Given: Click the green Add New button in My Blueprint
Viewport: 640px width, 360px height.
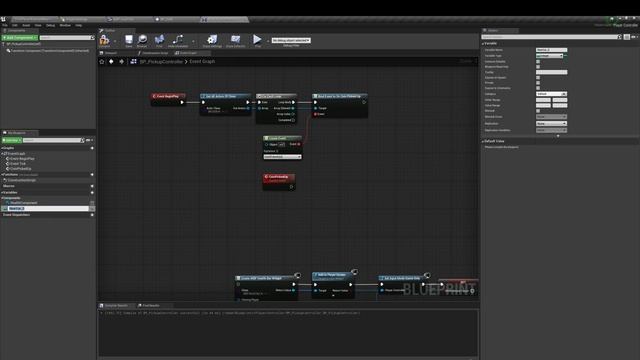Looking at the screenshot, I should [11, 140].
